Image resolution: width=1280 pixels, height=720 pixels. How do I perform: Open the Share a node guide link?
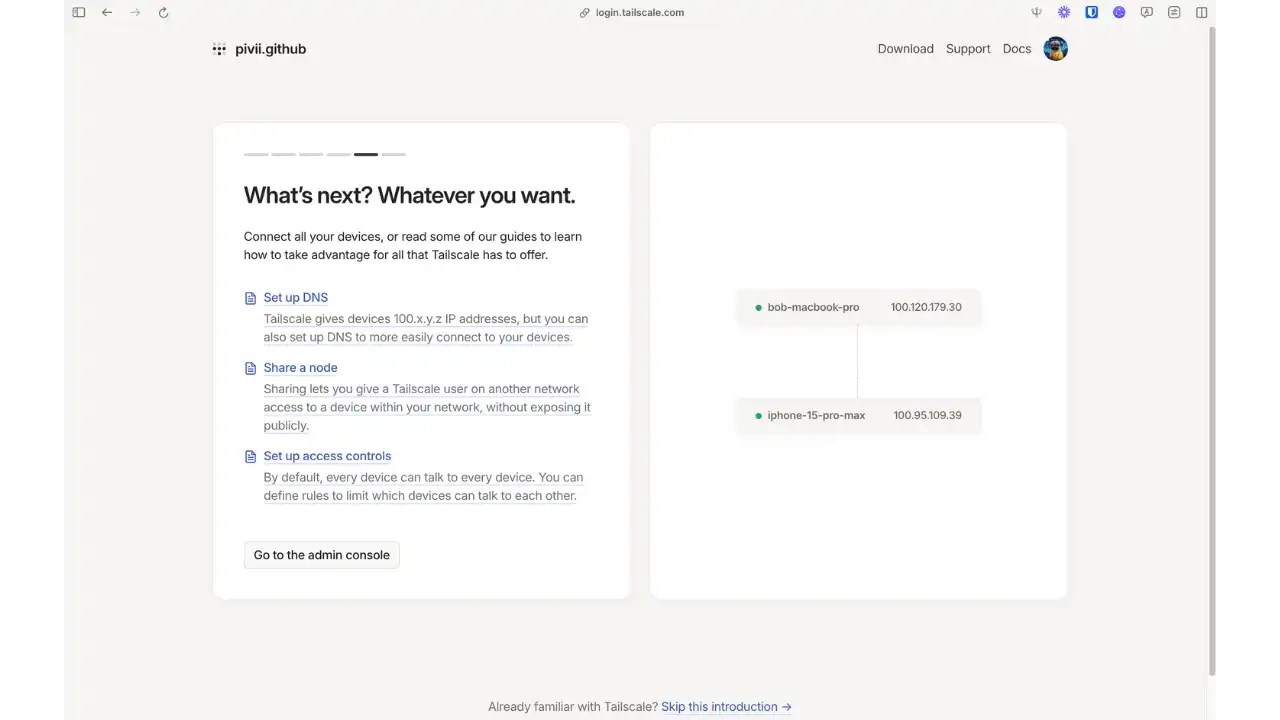click(x=300, y=368)
